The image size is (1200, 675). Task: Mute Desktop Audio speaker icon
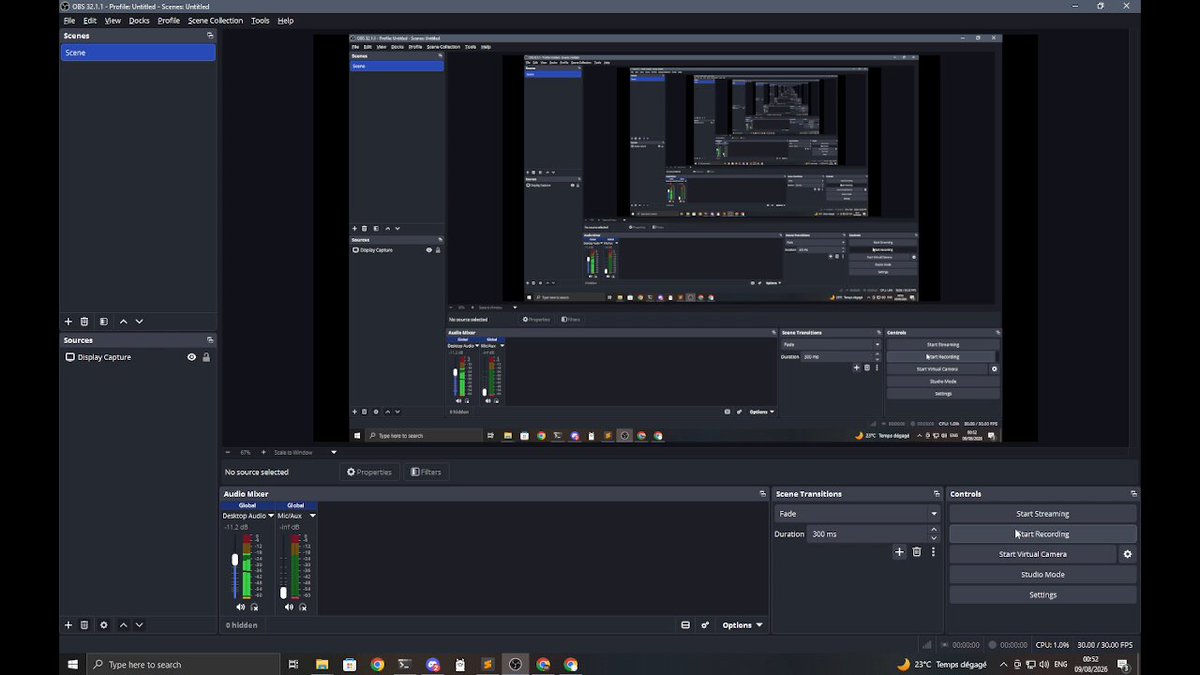(240, 607)
